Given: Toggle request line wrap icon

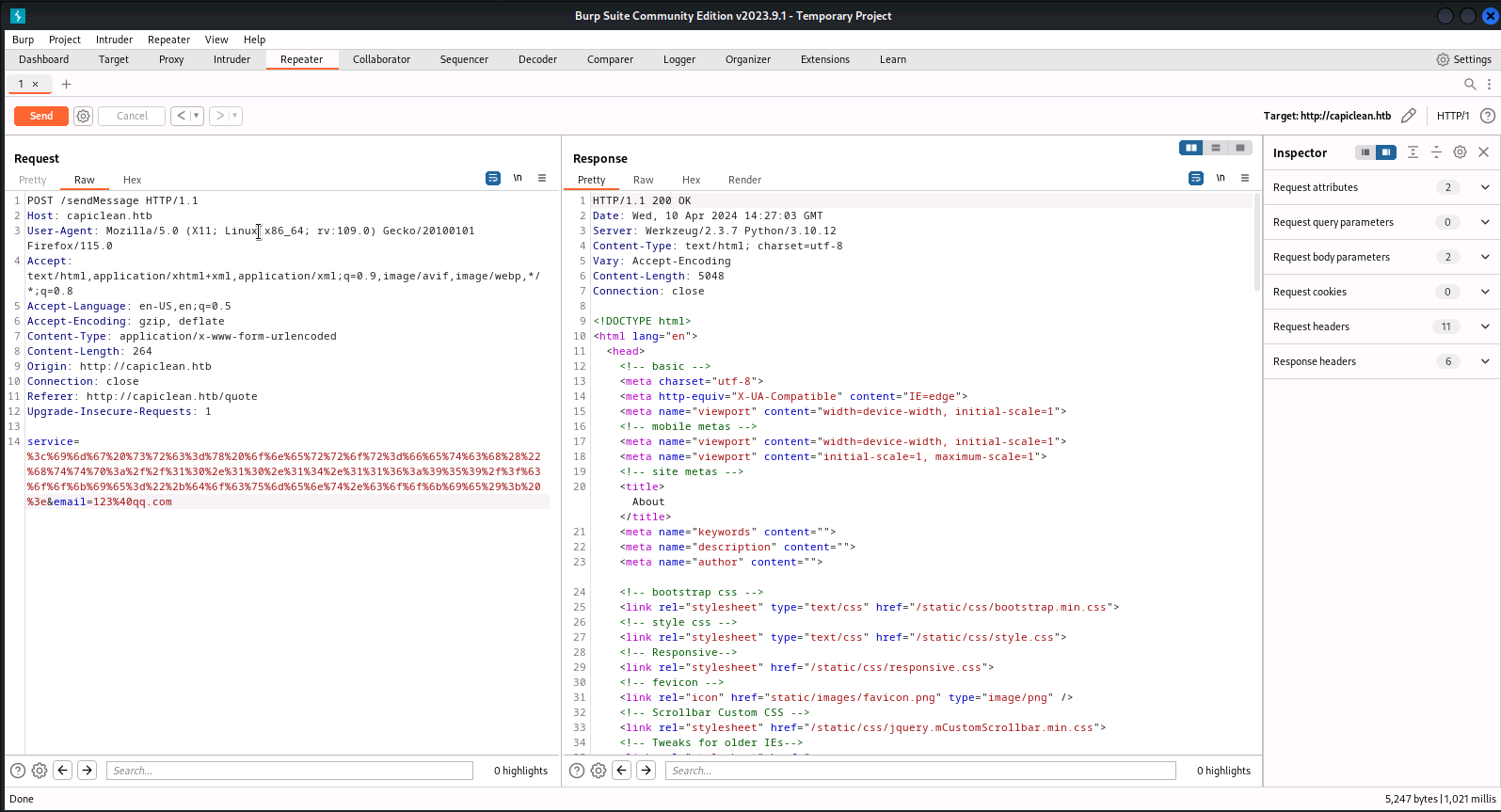Looking at the screenshot, I should pyautogui.click(x=493, y=178).
